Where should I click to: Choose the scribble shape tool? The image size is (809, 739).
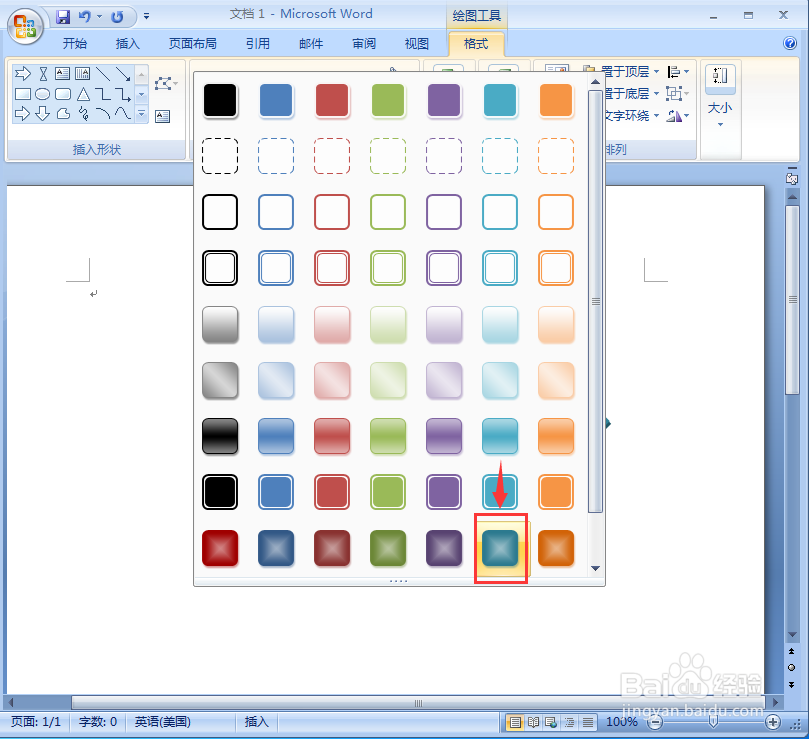tap(83, 113)
